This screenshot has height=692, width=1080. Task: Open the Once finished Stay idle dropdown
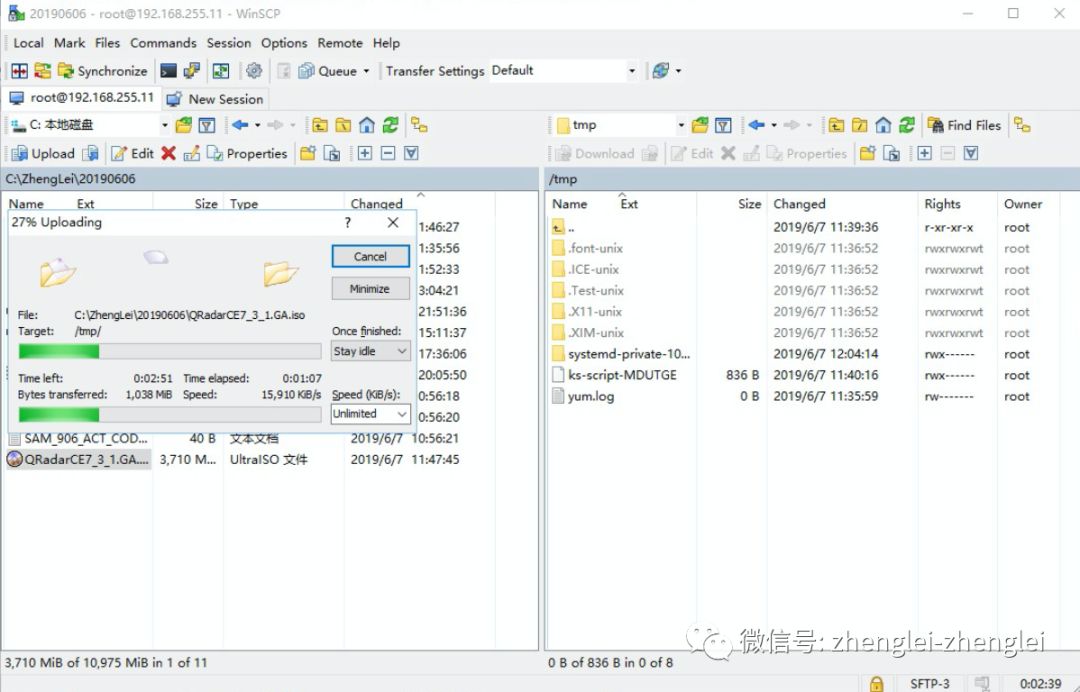point(371,351)
